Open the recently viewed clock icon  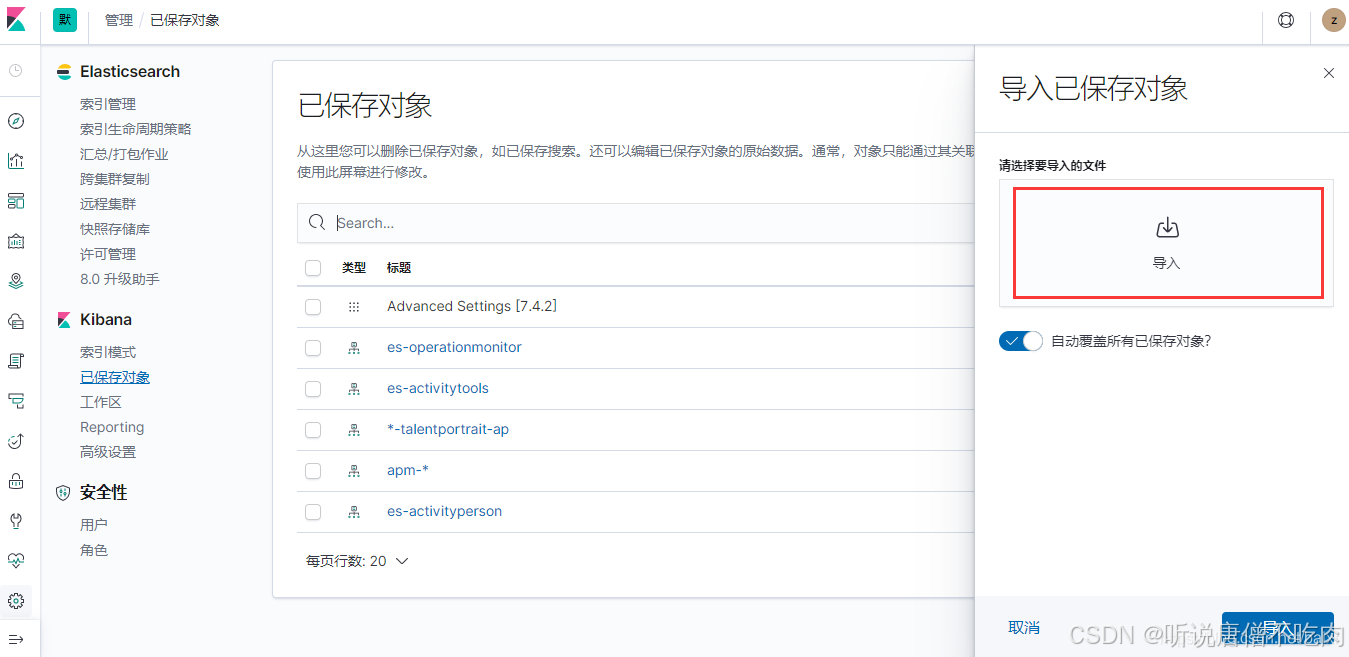point(16,71)
